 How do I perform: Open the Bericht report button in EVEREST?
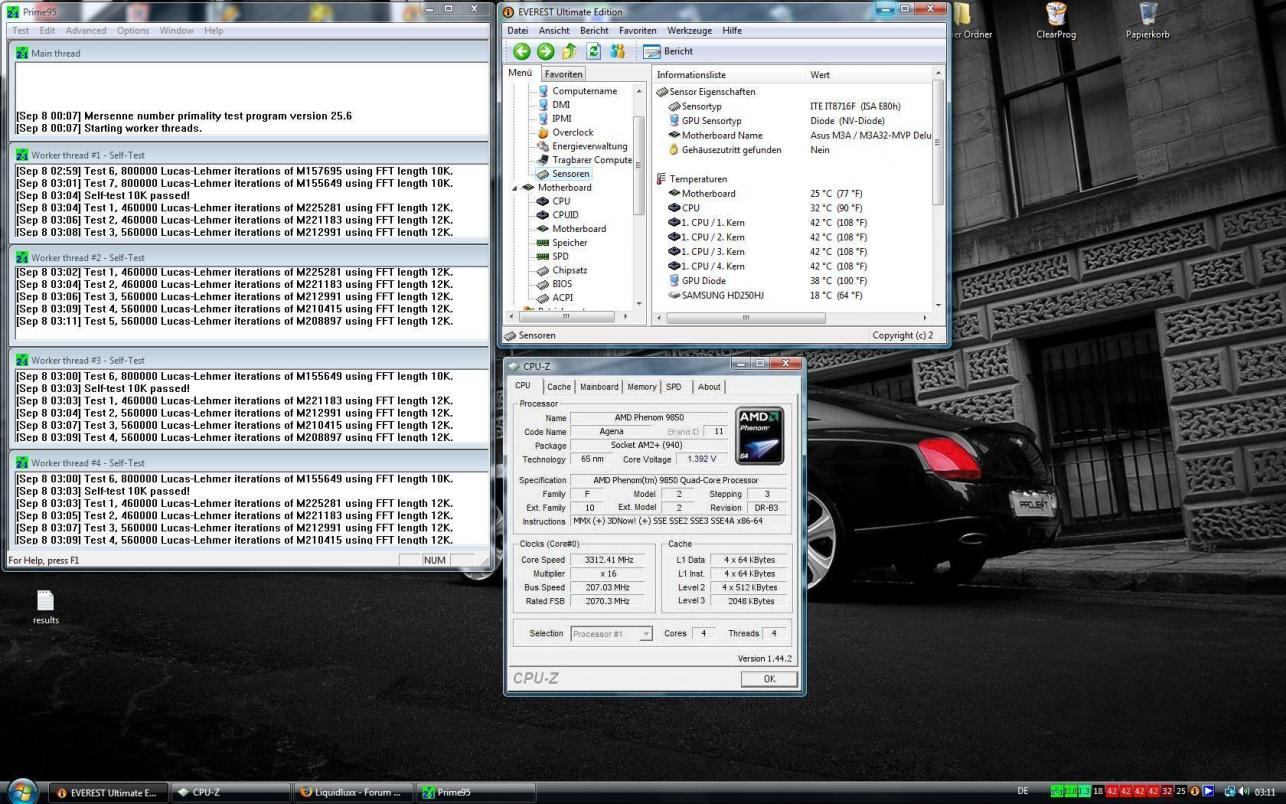(668, 51)
